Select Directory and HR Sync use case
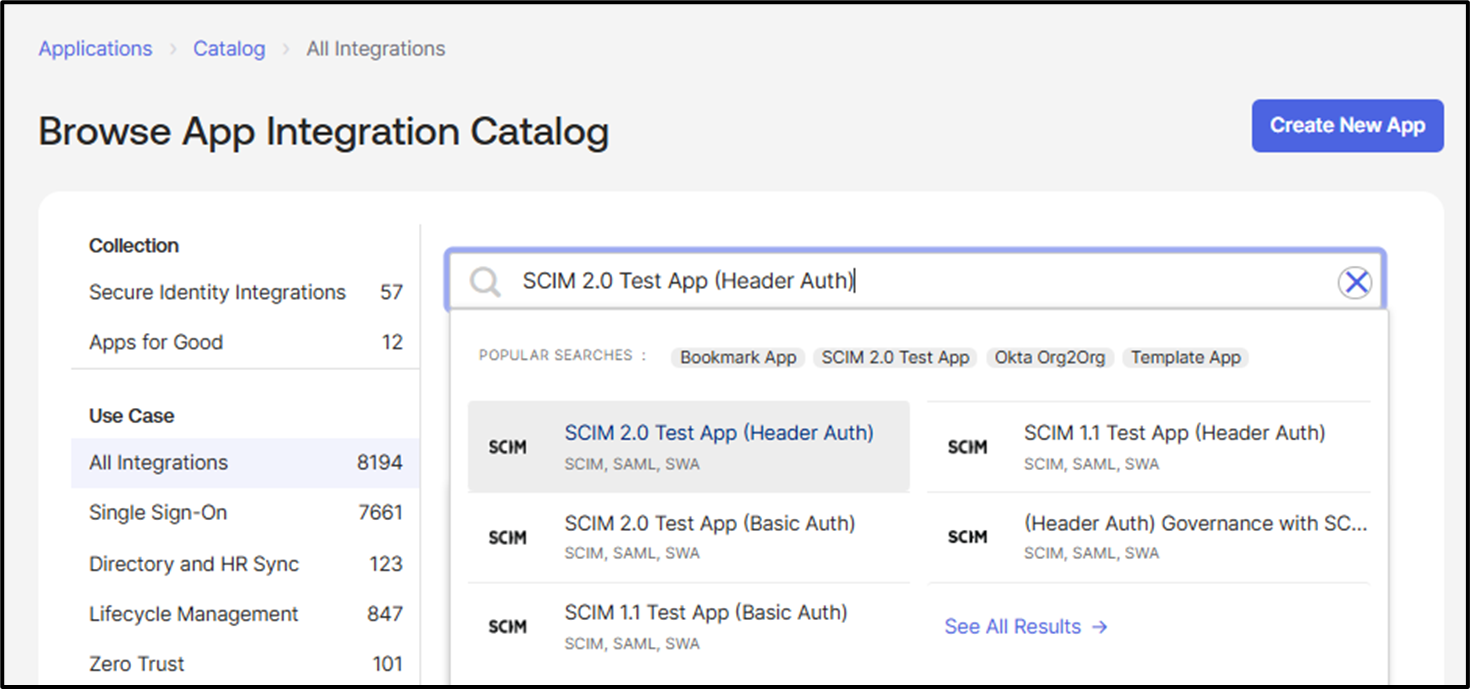 pos(245,564)
